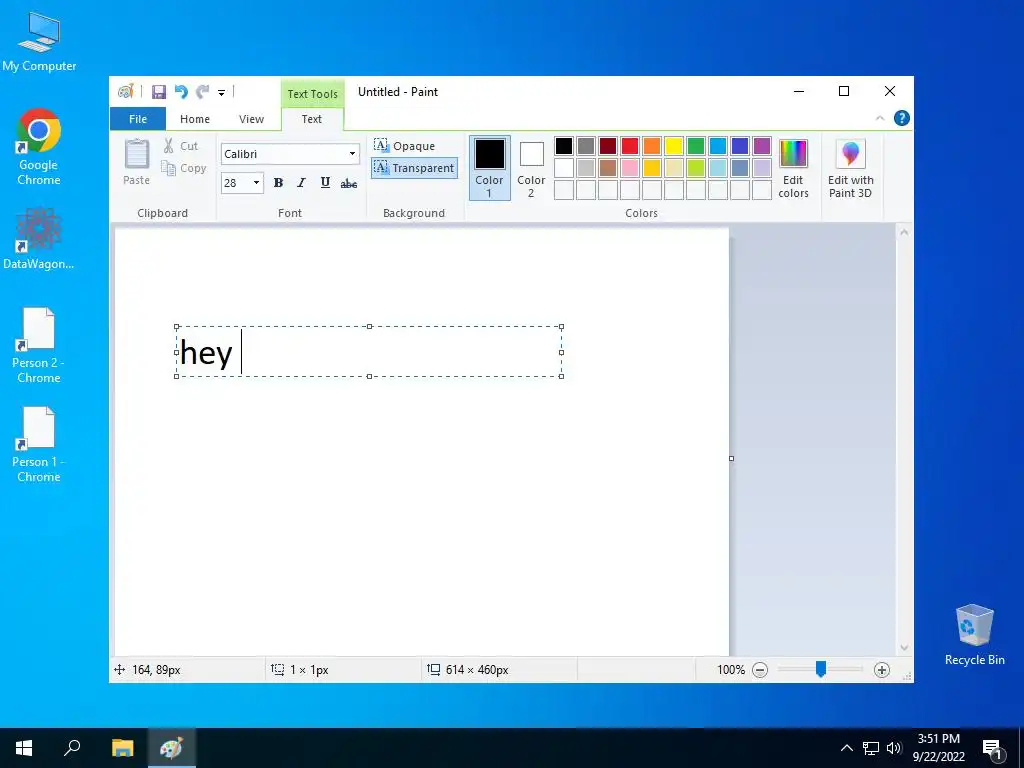Open Edit colors dialog
Viewport: 1024px width, 768px height.
coord(793,168)
